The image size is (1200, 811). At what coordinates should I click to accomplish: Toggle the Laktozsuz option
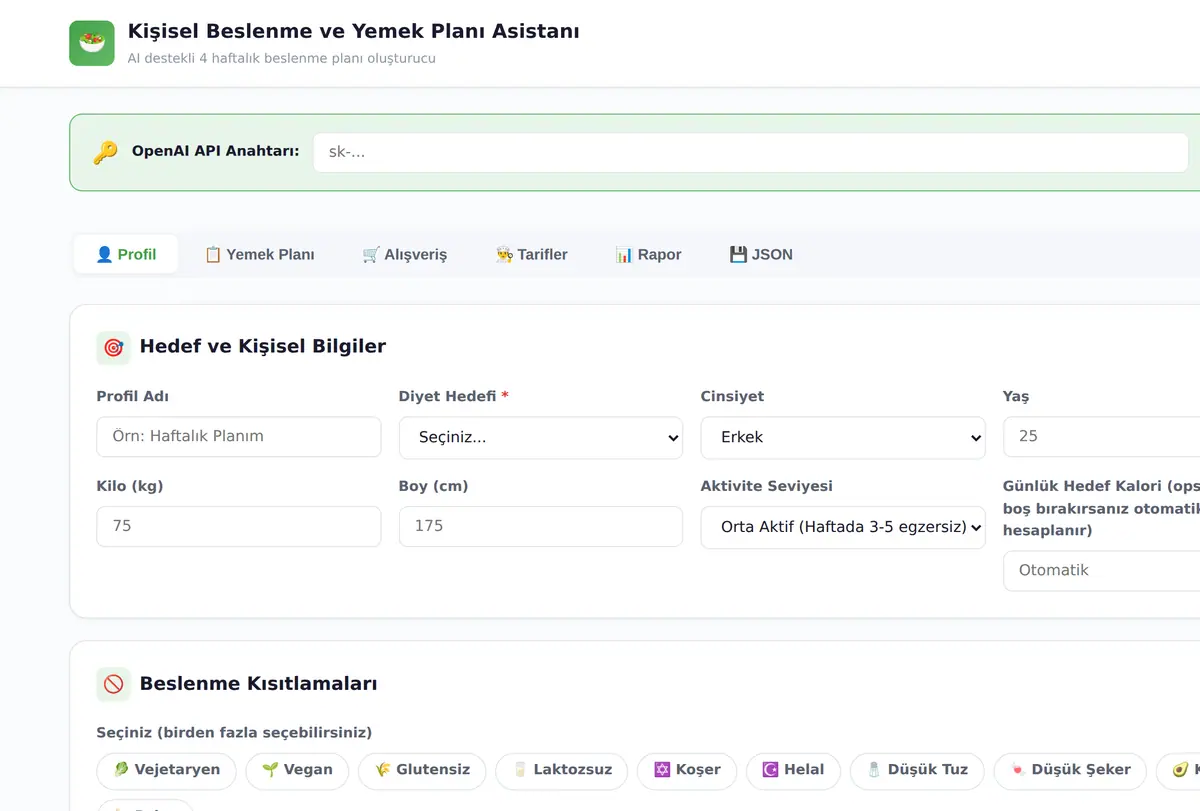coord(561,770)
